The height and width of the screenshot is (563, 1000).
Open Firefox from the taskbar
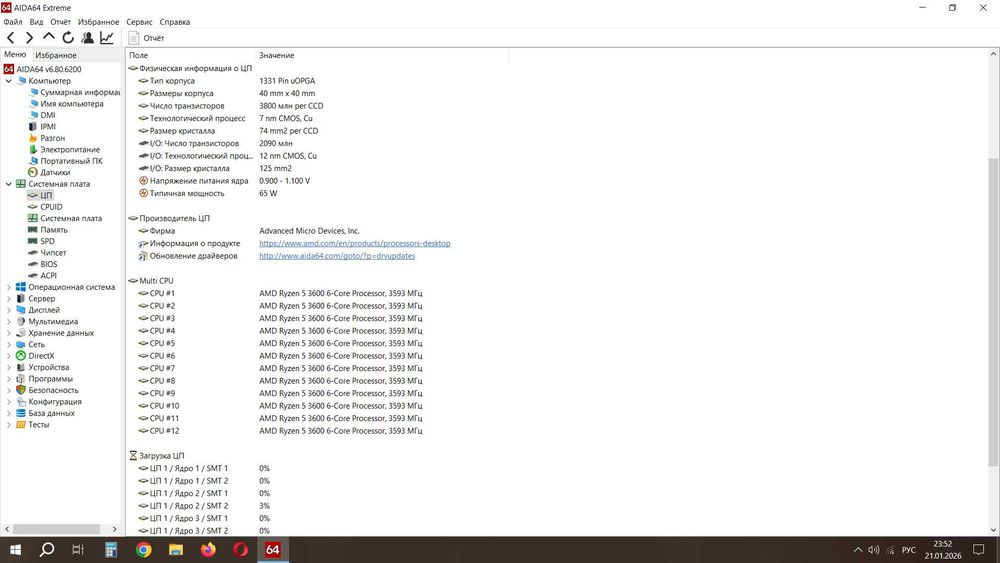(x=208, y=550)
